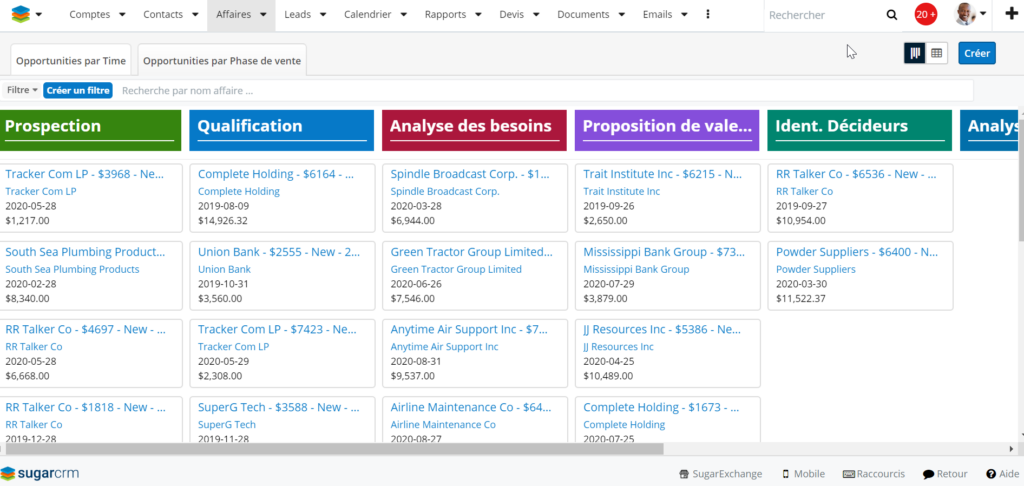
Task: Open the user profile avatar menu
Action: click(970, 14)
